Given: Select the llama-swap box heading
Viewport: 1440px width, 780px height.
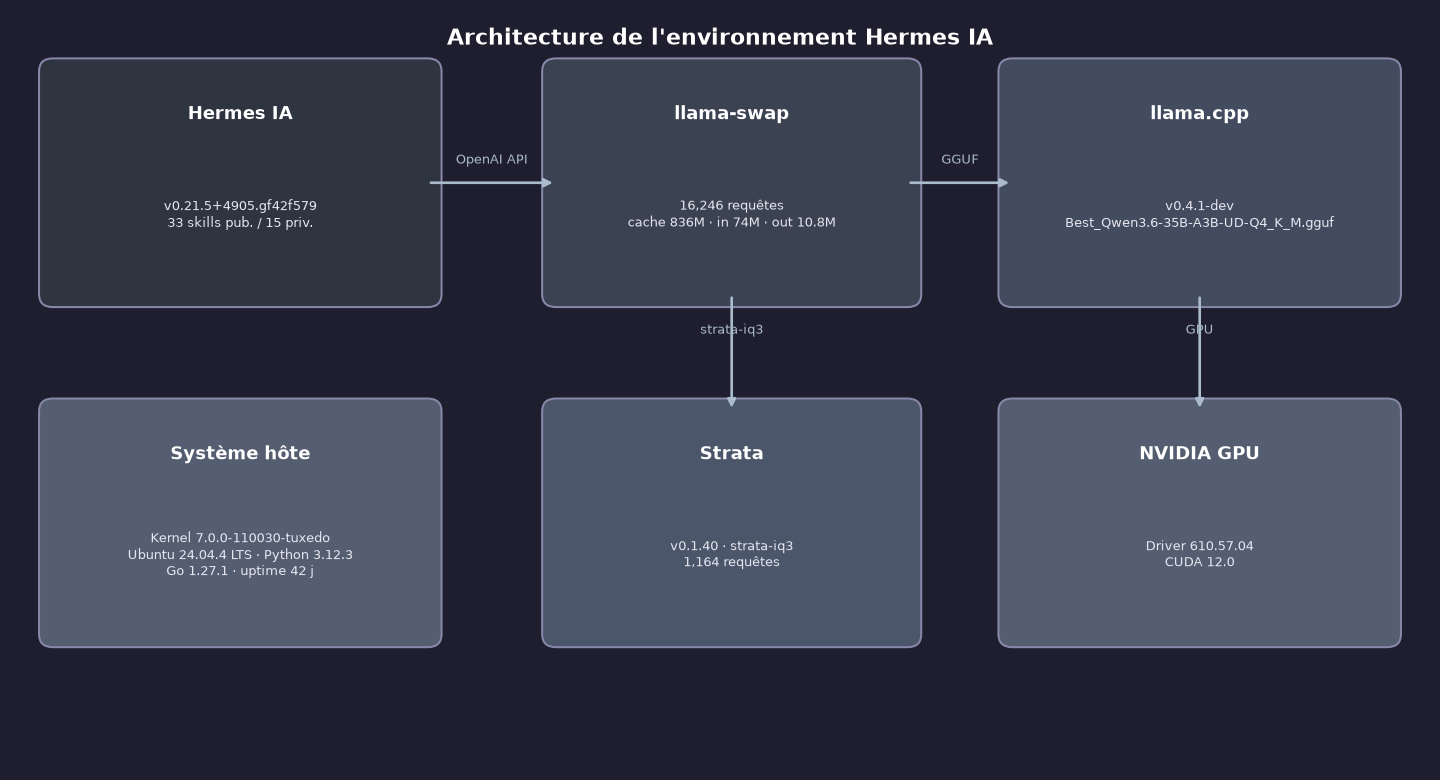Looking at the screenshot, I should [x=731, y=114].
